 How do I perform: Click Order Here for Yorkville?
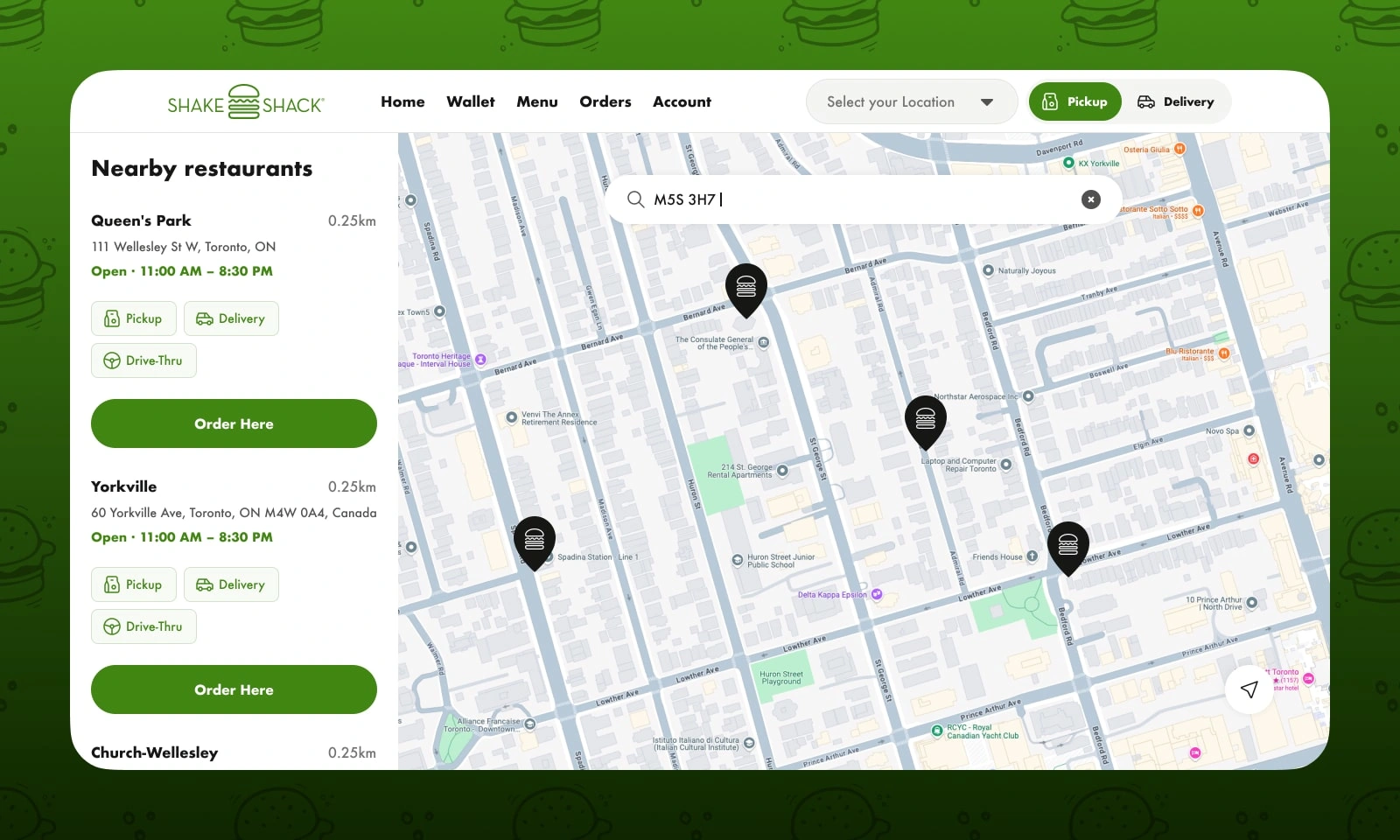coord(234,689)
